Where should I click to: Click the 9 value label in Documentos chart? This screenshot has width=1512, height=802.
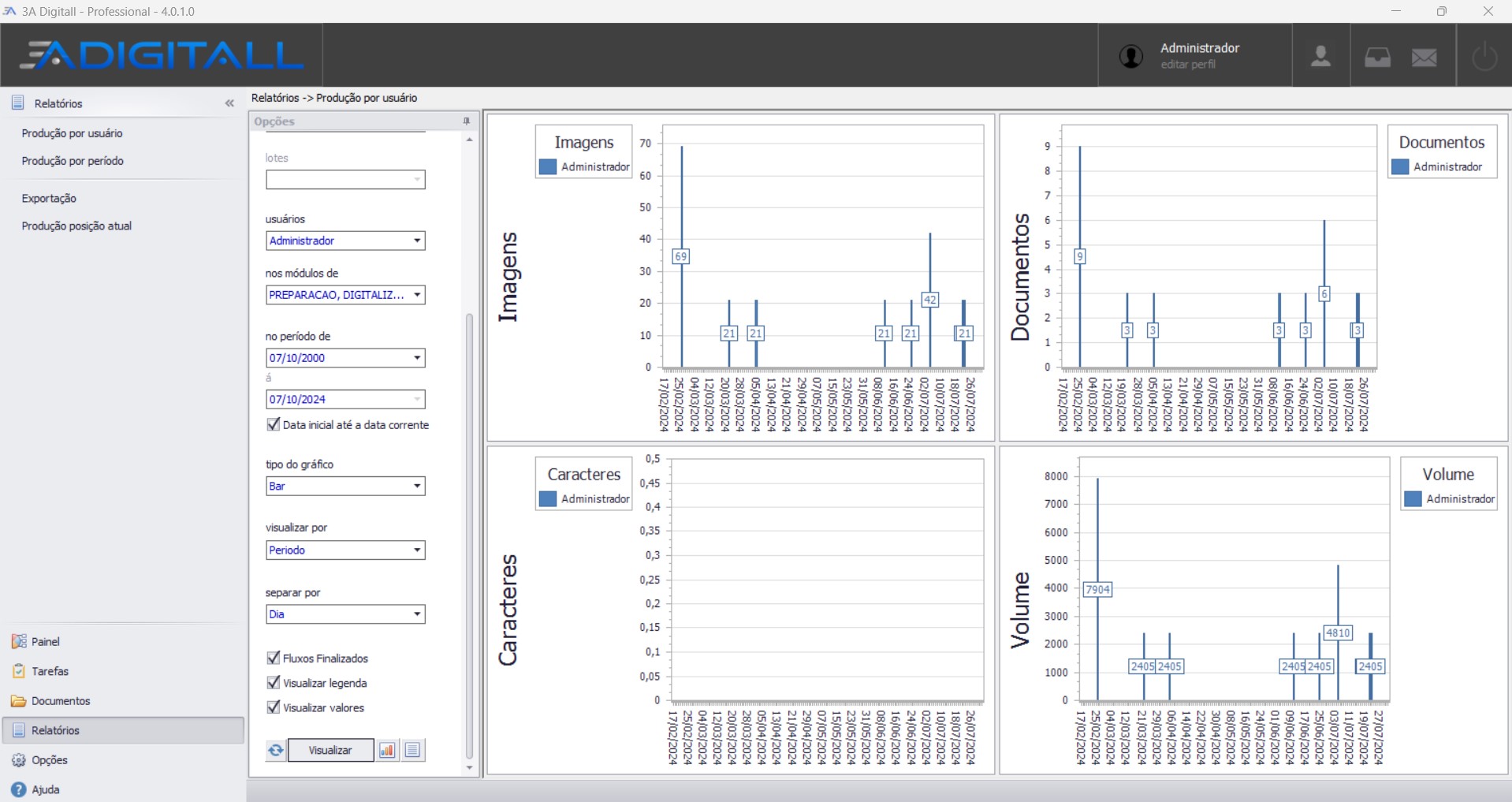[1080, 256]
